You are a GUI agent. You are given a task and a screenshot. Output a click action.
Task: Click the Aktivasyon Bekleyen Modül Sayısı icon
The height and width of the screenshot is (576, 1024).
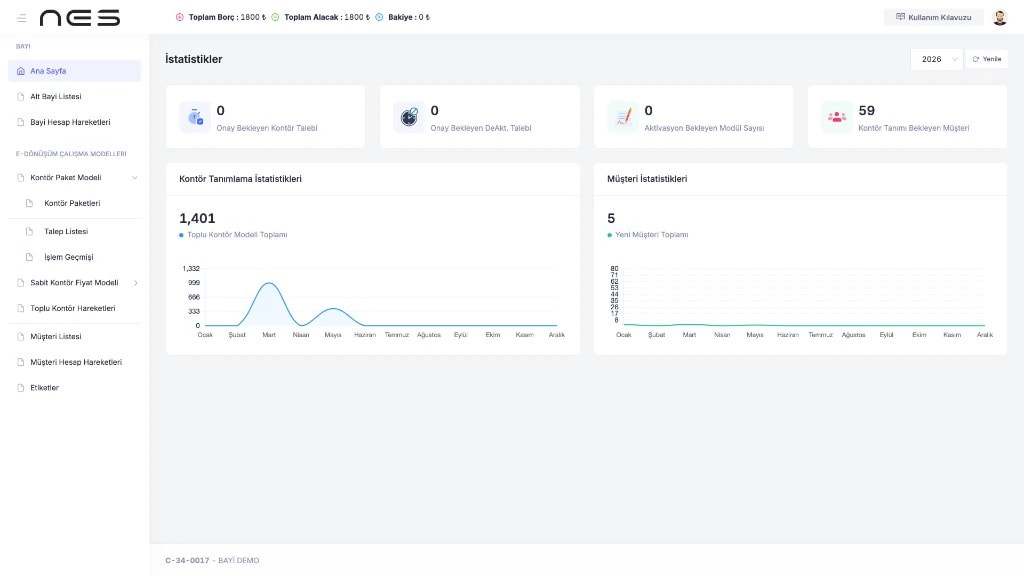click(623, 117)
